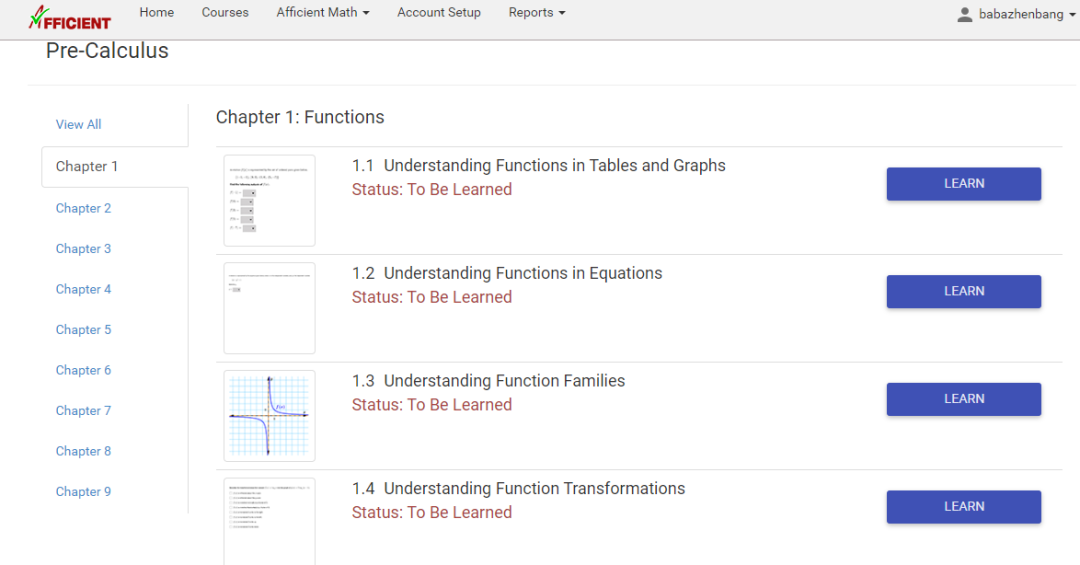Switch to the Chapter 5 tab
The image size is (1080, 565).
[x=83, y=330]
